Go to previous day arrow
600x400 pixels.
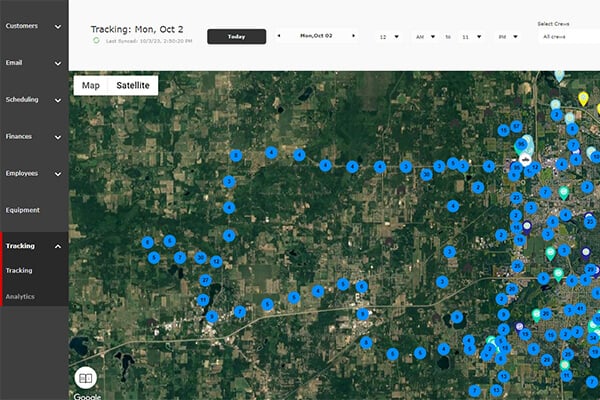pyautogui.click(x=279, y=36)
